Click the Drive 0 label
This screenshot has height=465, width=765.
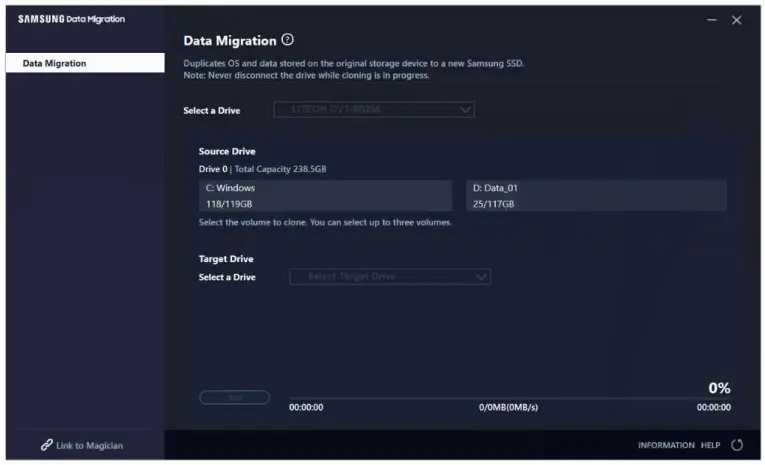point(213,169)
